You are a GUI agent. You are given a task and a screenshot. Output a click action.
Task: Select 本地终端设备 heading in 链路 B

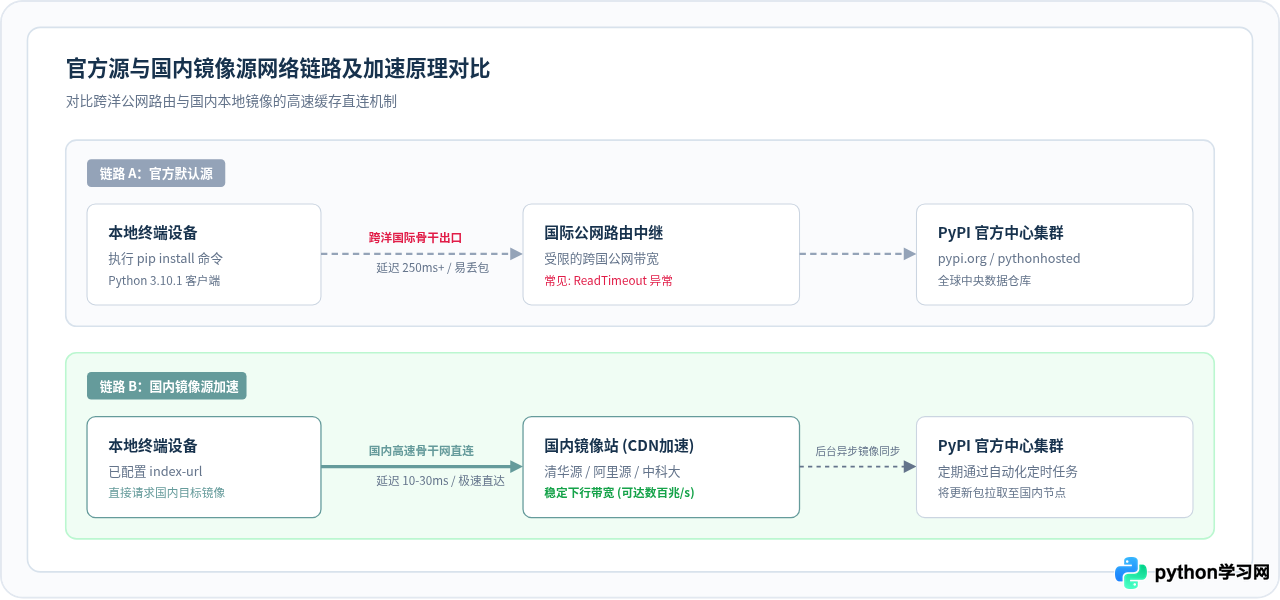click(x=153, y=446)
